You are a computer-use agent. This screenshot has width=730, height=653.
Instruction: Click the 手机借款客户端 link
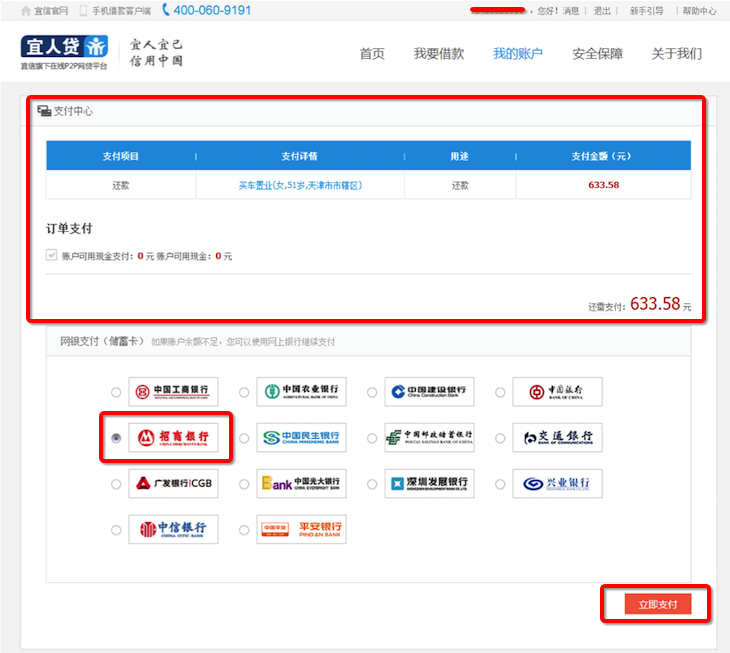pyautogui.click(x=121, y=11)
